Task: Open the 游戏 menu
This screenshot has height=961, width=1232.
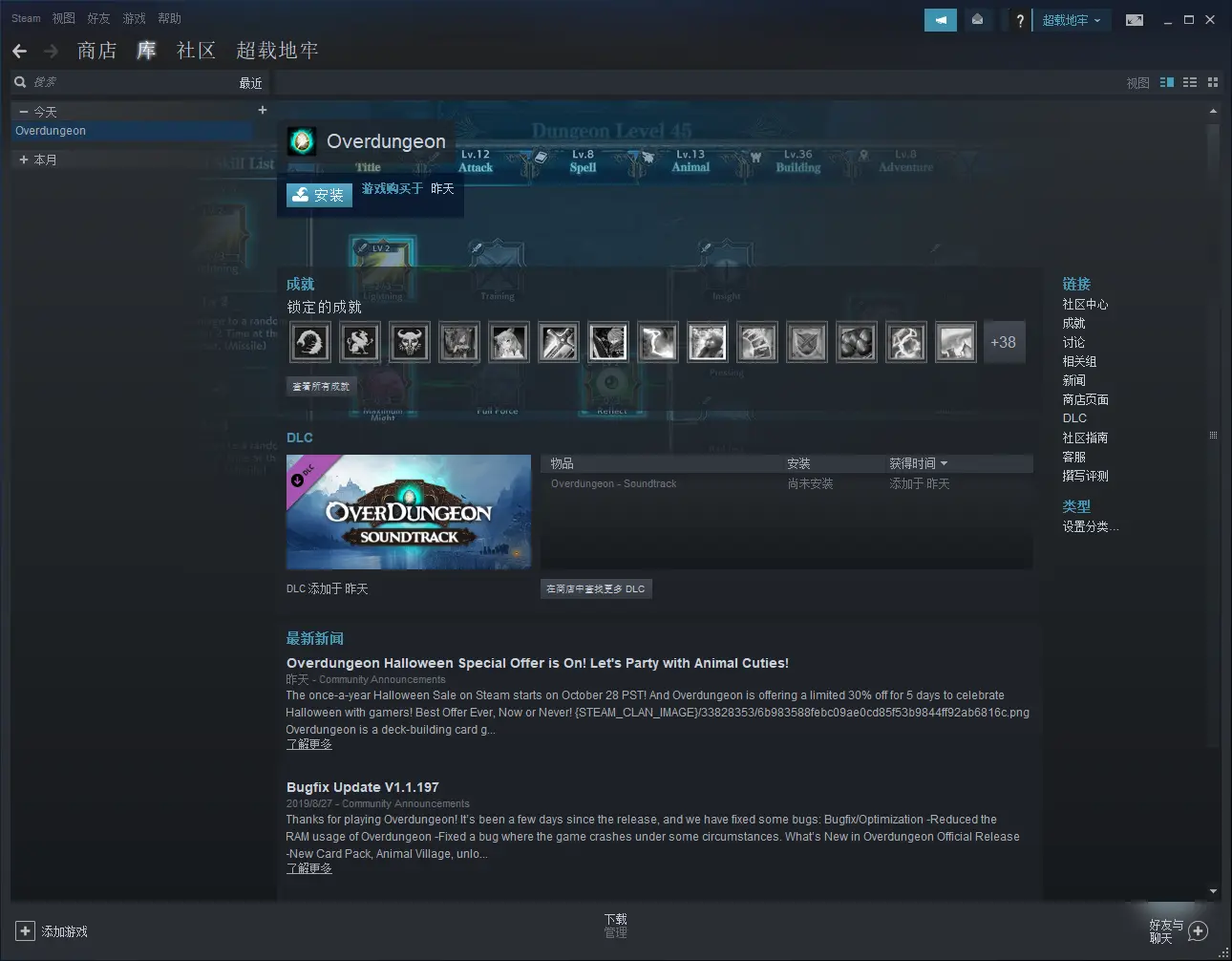Action: 134,18
